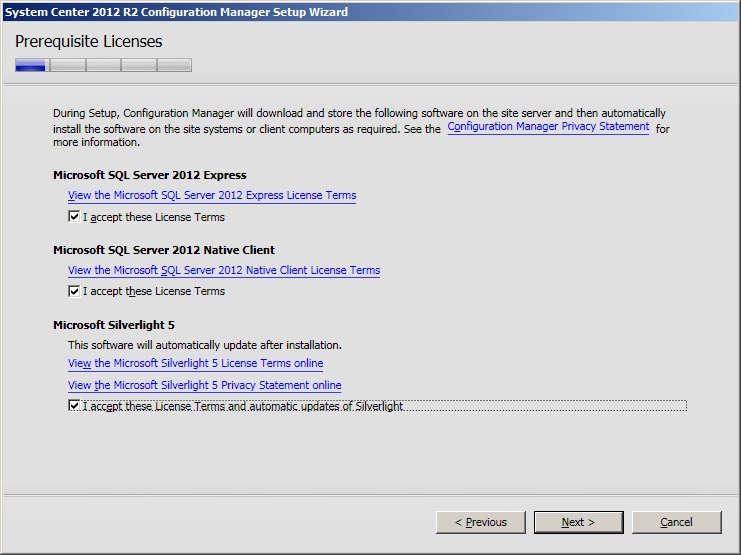Uncheck the SQL Server 2012 Express license acceptance checkbox
The image size is (741, 555).
74,217
